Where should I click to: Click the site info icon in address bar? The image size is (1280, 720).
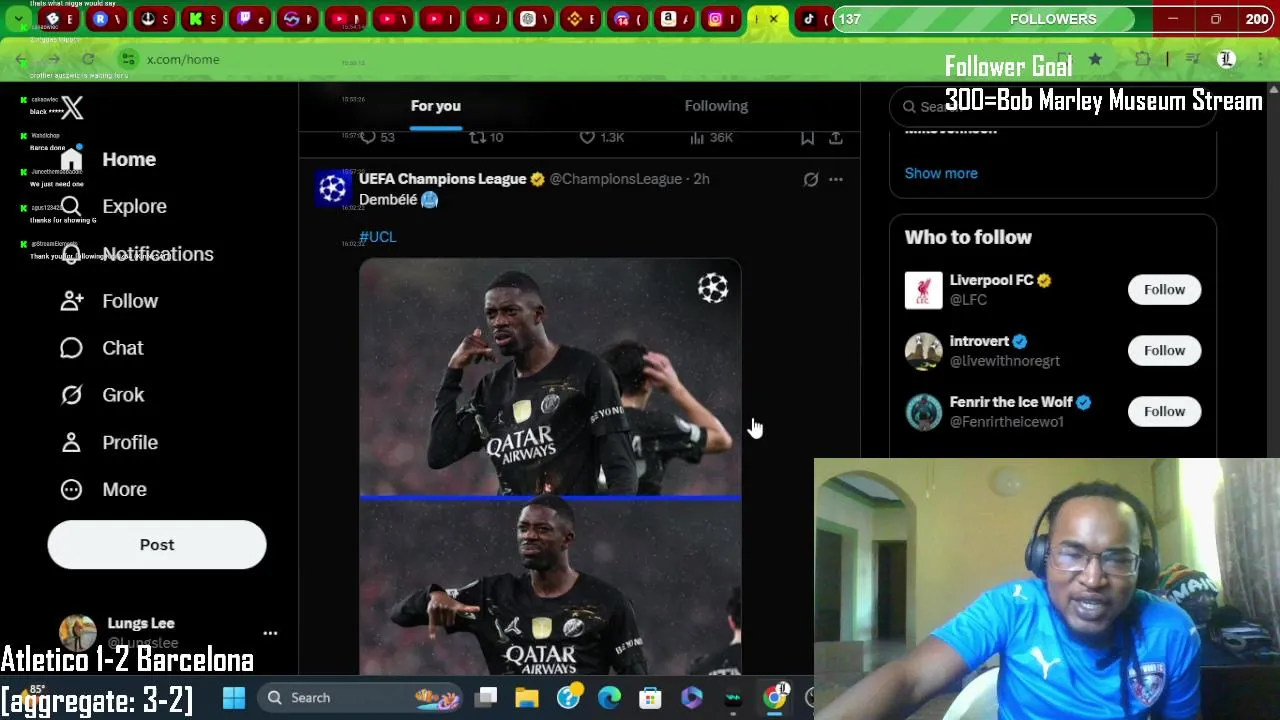coord(127,60)
